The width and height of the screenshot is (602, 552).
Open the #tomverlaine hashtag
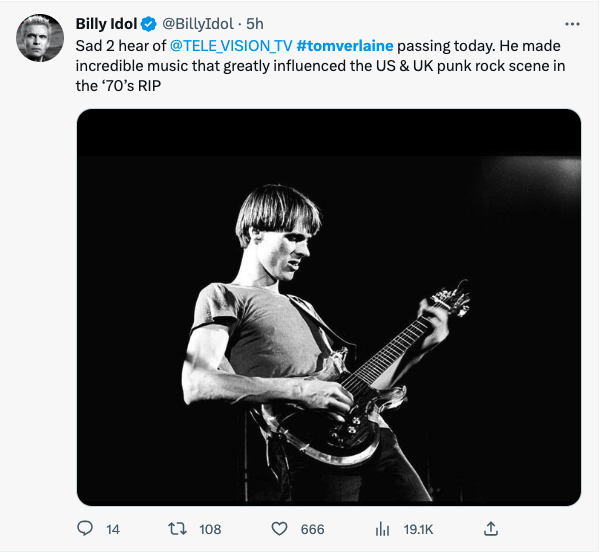pos(345,46)
